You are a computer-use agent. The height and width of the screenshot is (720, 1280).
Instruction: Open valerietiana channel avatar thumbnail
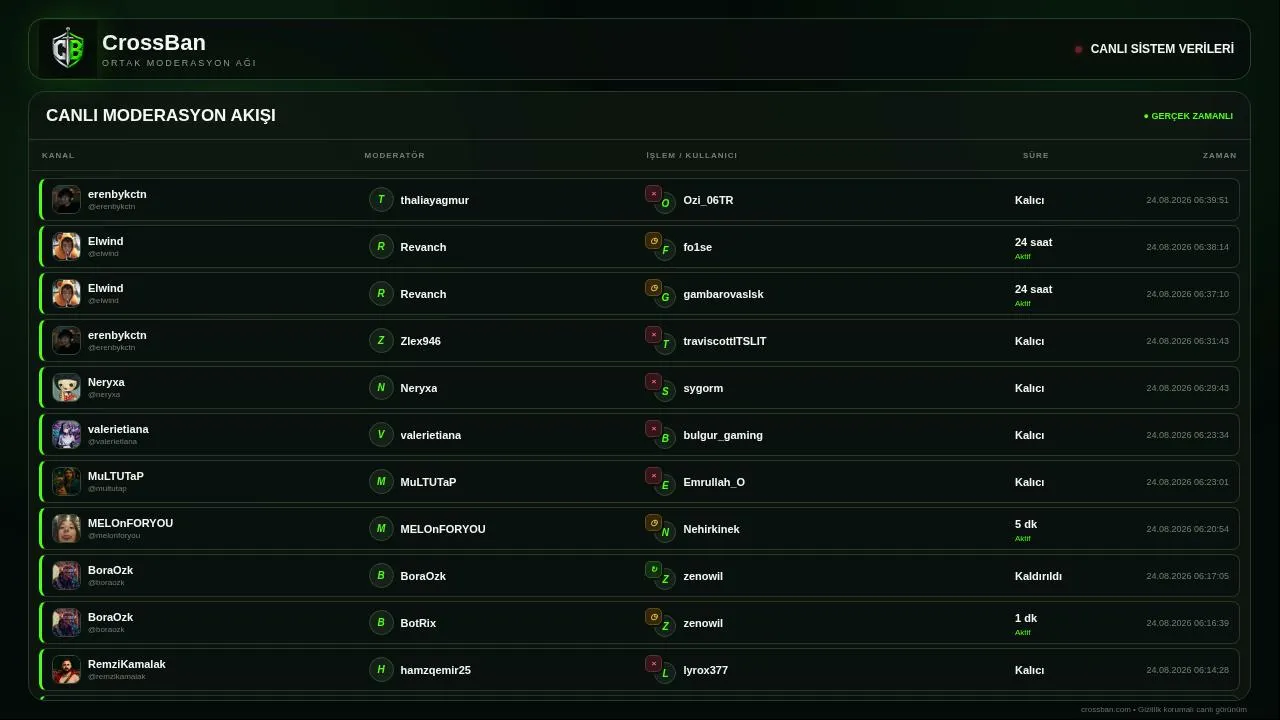point(66,434)
